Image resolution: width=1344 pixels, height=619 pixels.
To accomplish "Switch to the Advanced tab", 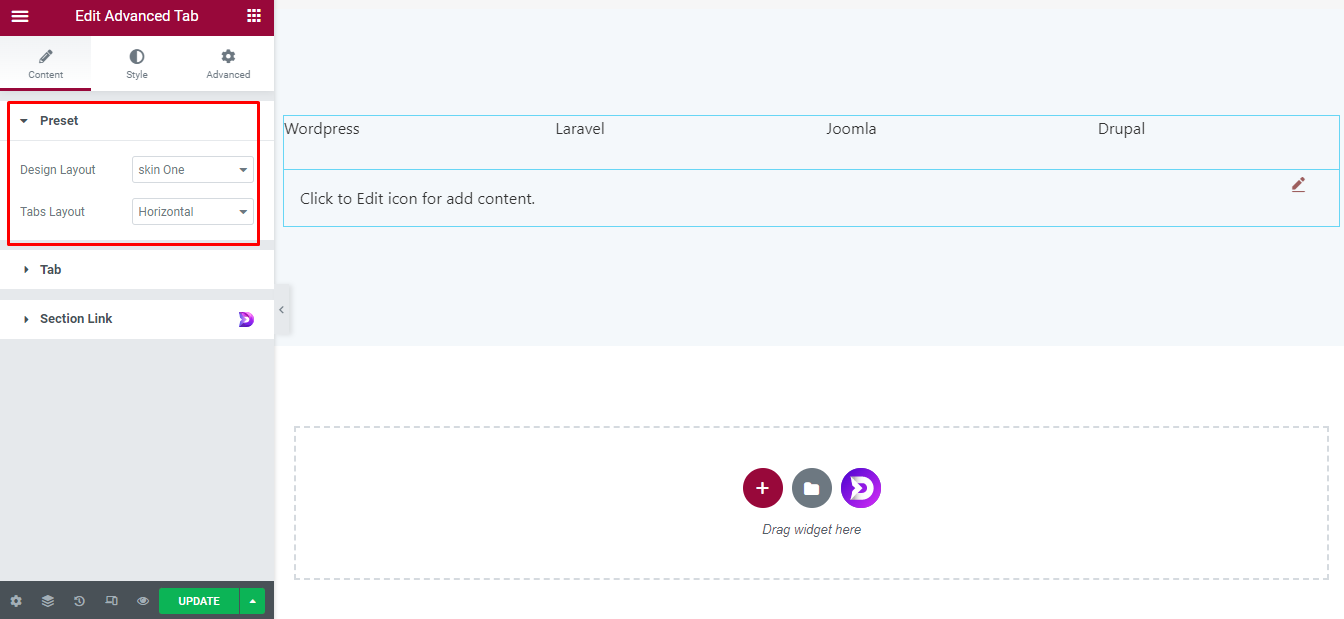I will pyautogui.click(x=228, y=64).
